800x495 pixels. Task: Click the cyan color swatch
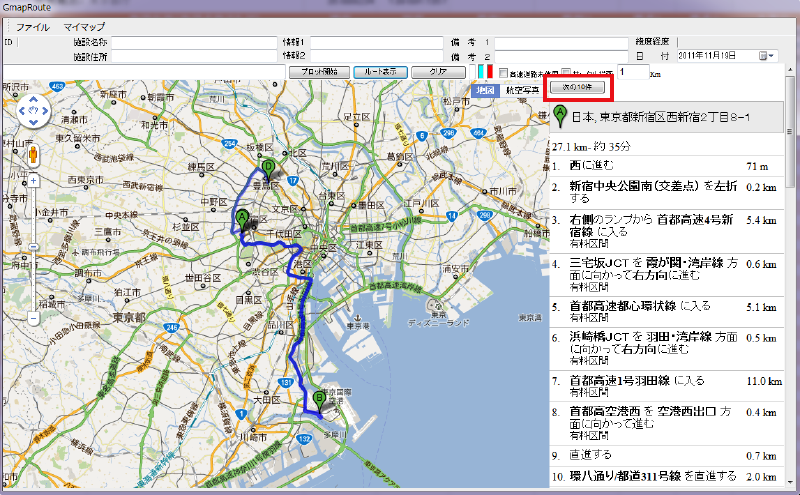(x=481, y=72)
